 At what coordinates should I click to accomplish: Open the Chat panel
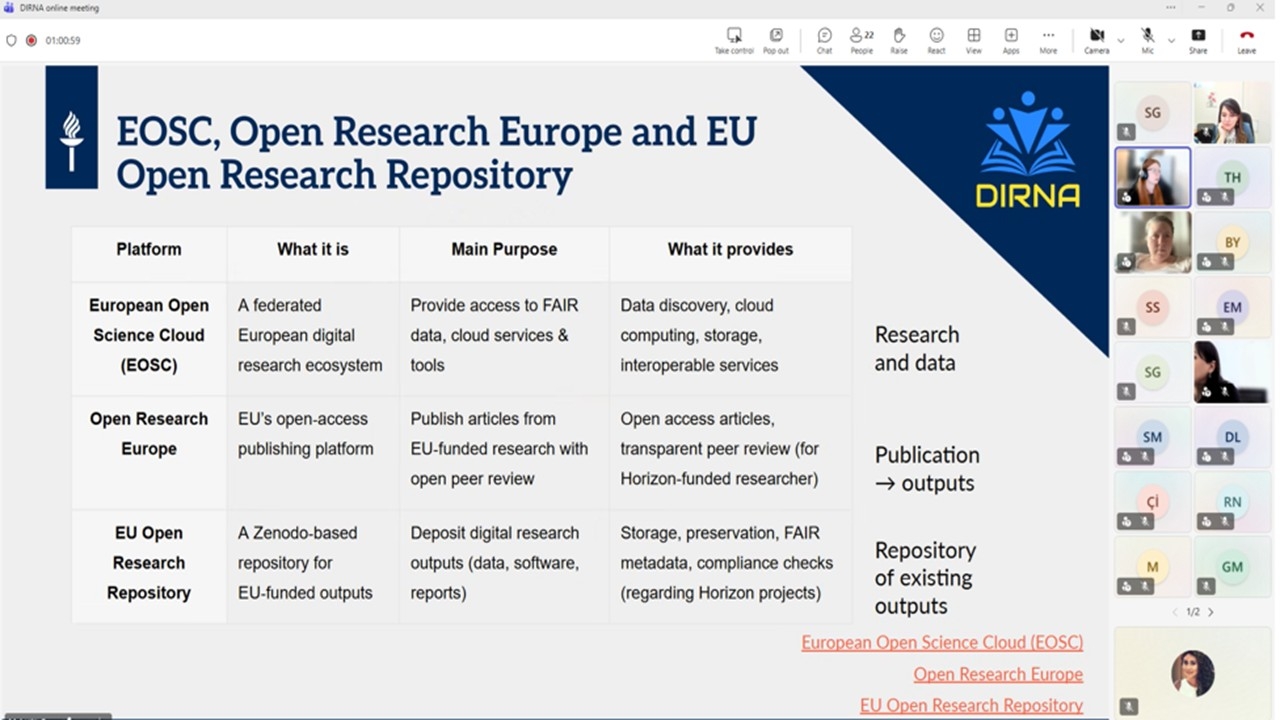click(824, 39)
